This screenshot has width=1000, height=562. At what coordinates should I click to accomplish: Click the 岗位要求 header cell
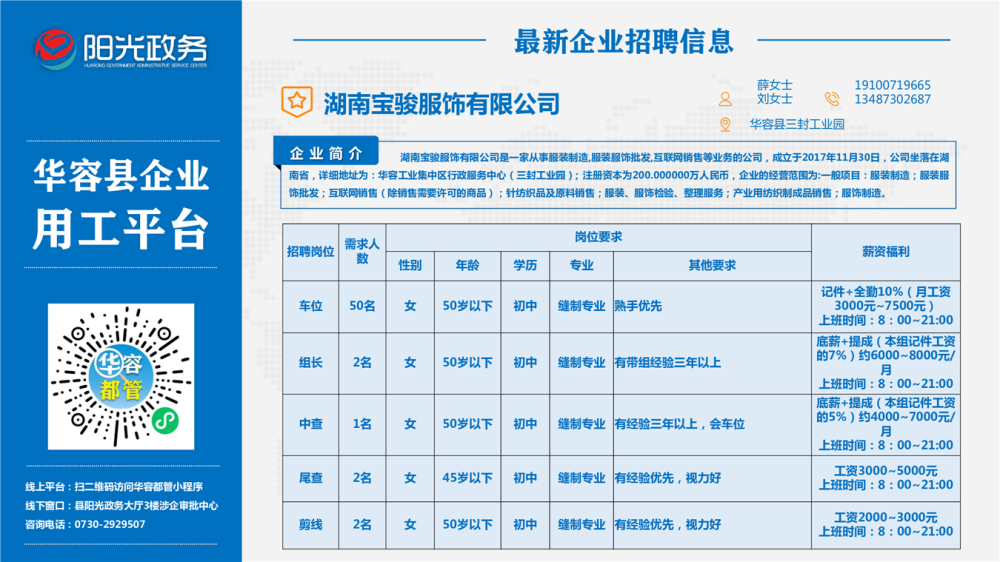[x=598, y=237]
